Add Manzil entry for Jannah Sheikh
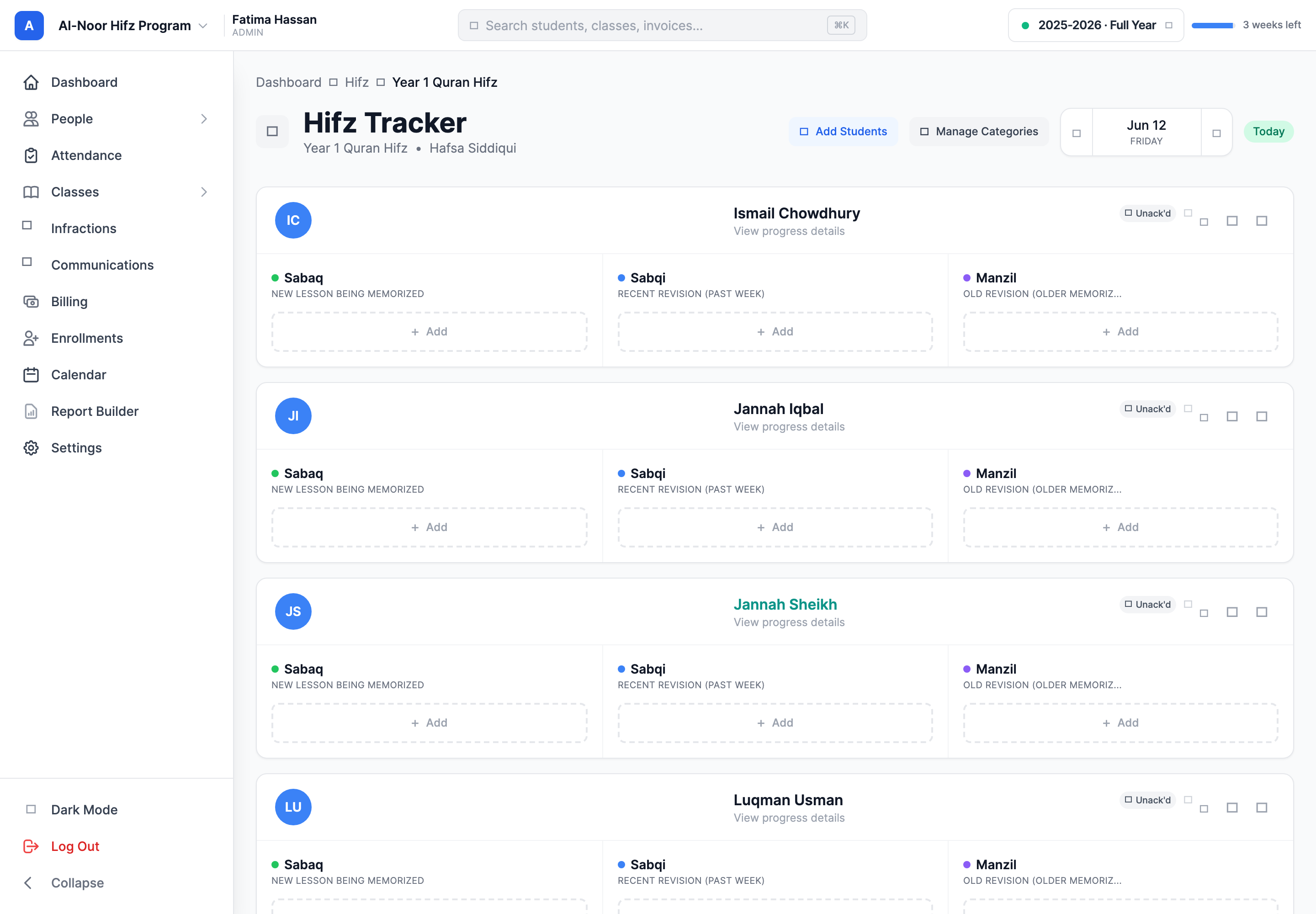 (1121, 723)
